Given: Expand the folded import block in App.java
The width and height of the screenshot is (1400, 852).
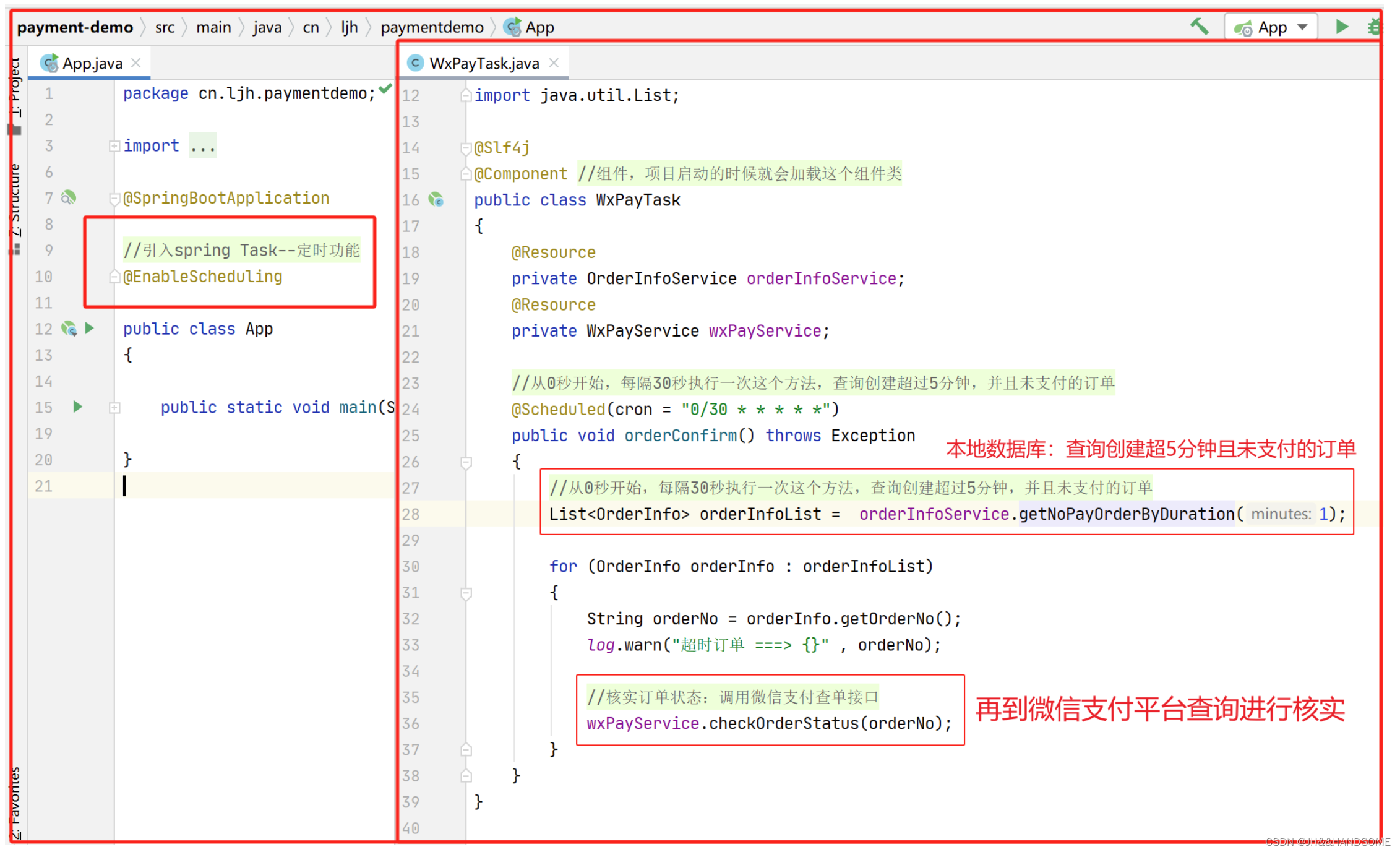Looking at the screenshot, I should tap(114, 146).
